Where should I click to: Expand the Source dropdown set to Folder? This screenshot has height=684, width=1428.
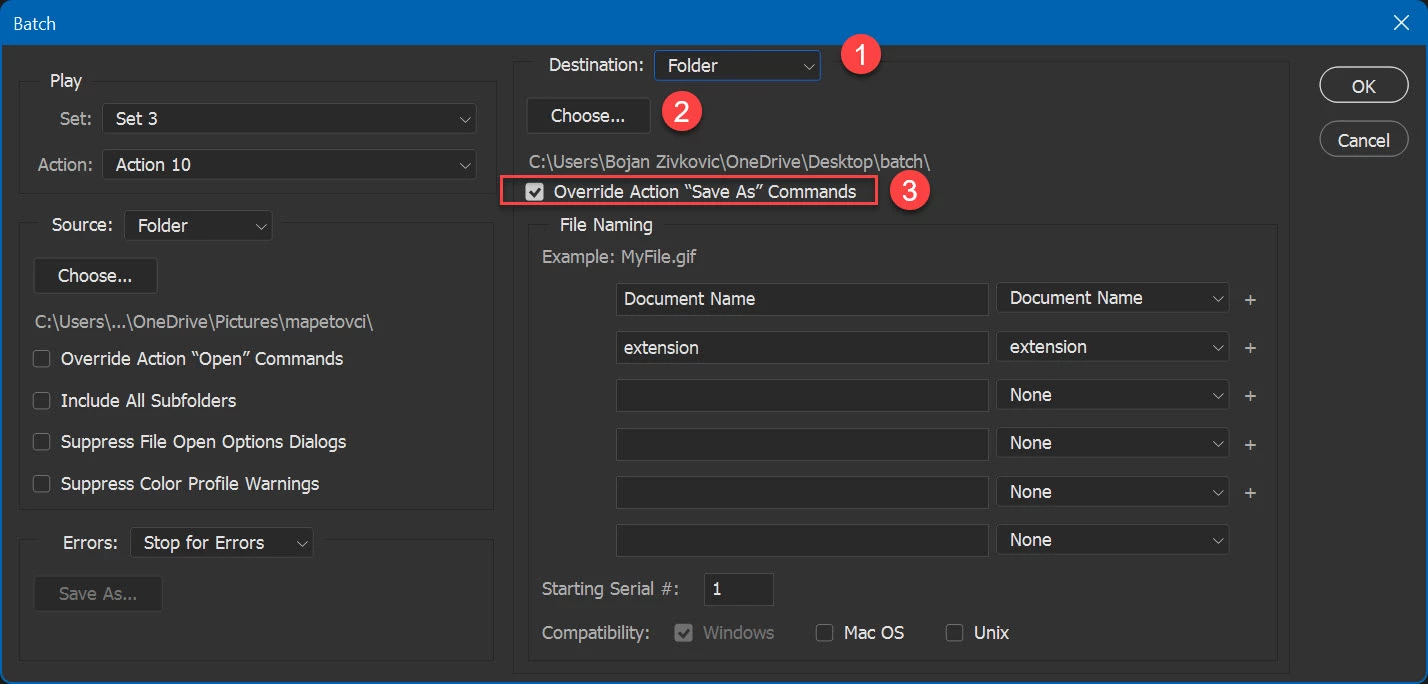(198, 226)
